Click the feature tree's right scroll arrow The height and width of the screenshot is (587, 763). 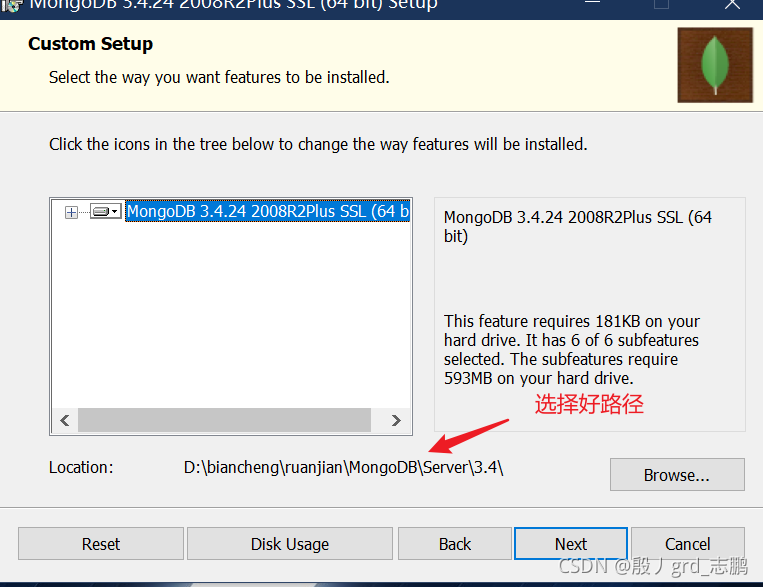pyautogui.click(x=396, y=420)
